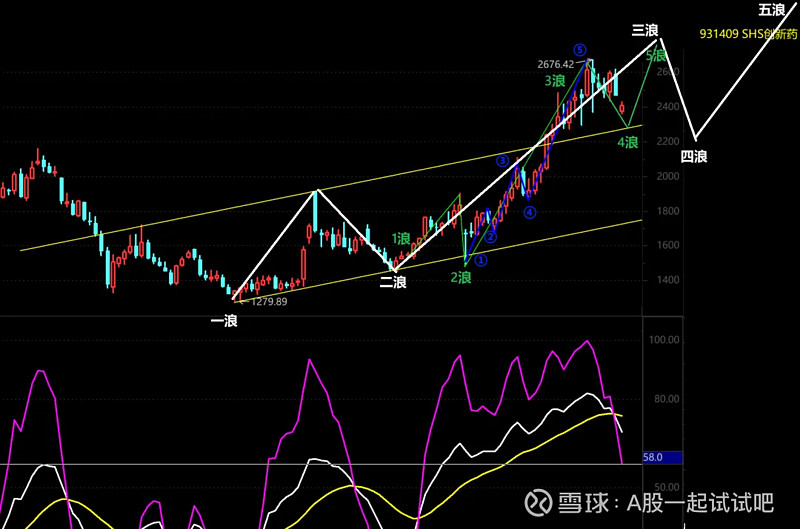
Task: Click the white 三浪 wave label
Action: coord(645,31)
